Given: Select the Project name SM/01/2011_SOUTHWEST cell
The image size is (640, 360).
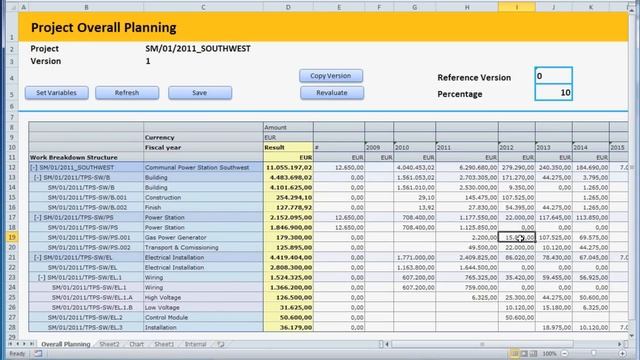Looking at the screenshot, I should tap(198, 49).
